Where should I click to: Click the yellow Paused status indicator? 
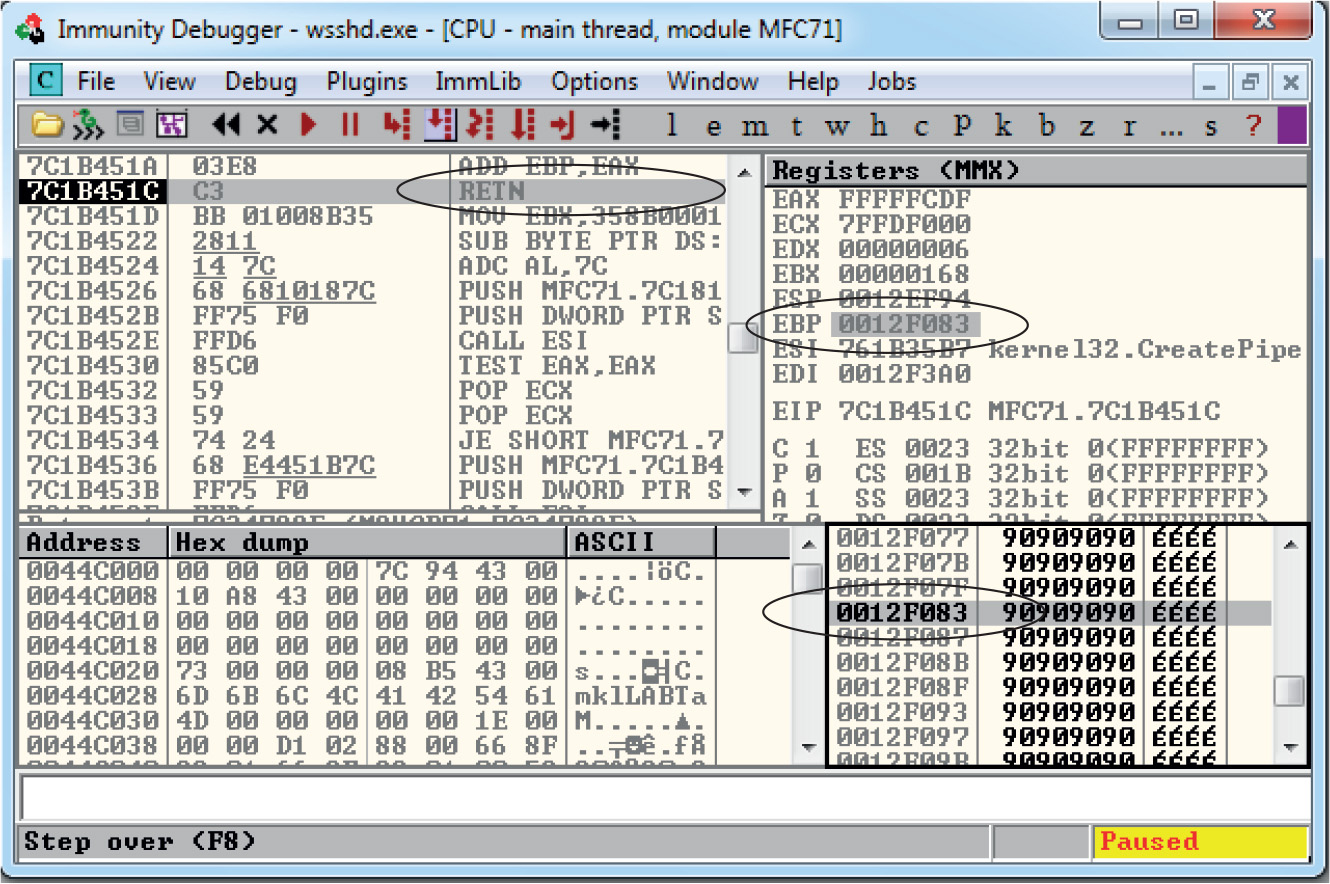pos(1200,842)
